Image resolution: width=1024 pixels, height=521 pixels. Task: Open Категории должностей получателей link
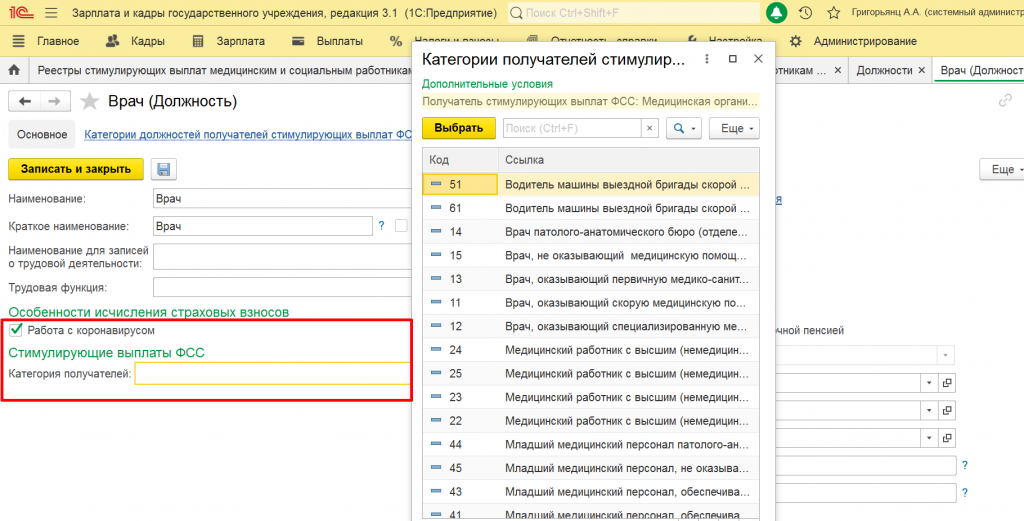tap(248, 134)
